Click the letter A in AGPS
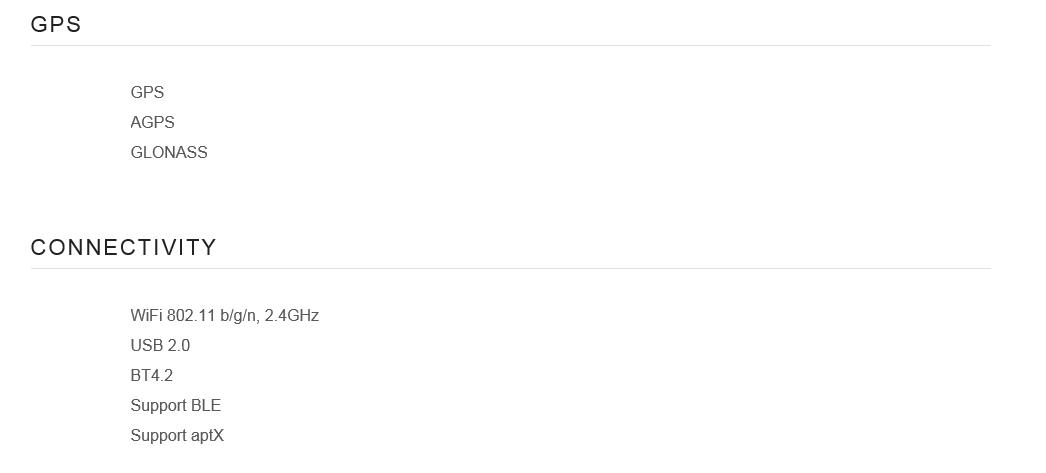This screenshot has width=1046, height=473. [x=136, y=122]
